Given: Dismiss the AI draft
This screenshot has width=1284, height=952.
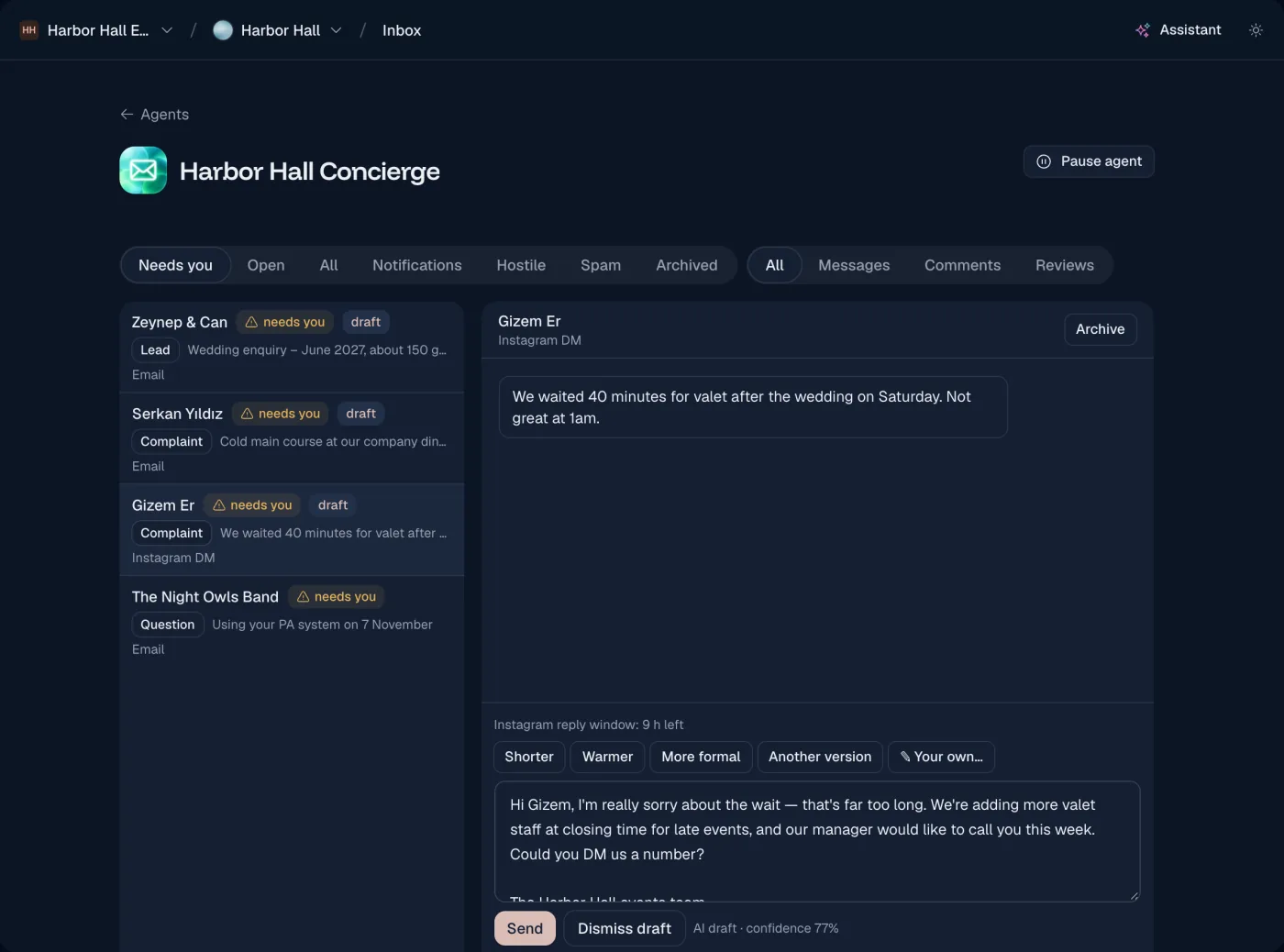Looking at the screenshot, I should [625, 928].
